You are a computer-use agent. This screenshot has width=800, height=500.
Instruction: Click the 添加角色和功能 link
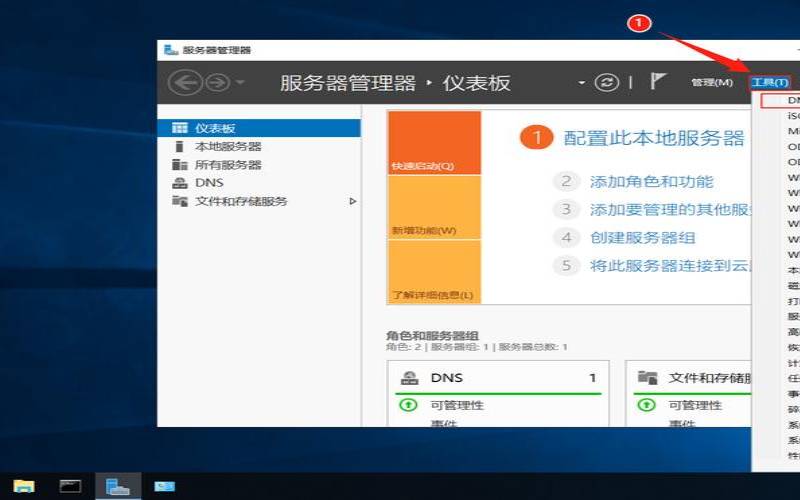[x=652, y=182]
